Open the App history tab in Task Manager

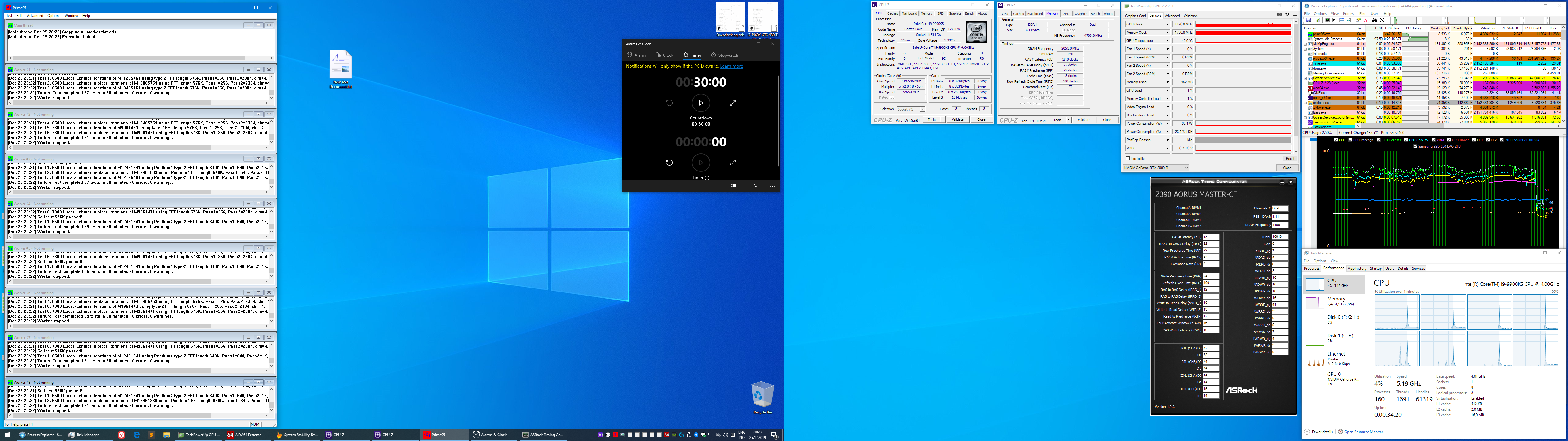click(1357, 268)
